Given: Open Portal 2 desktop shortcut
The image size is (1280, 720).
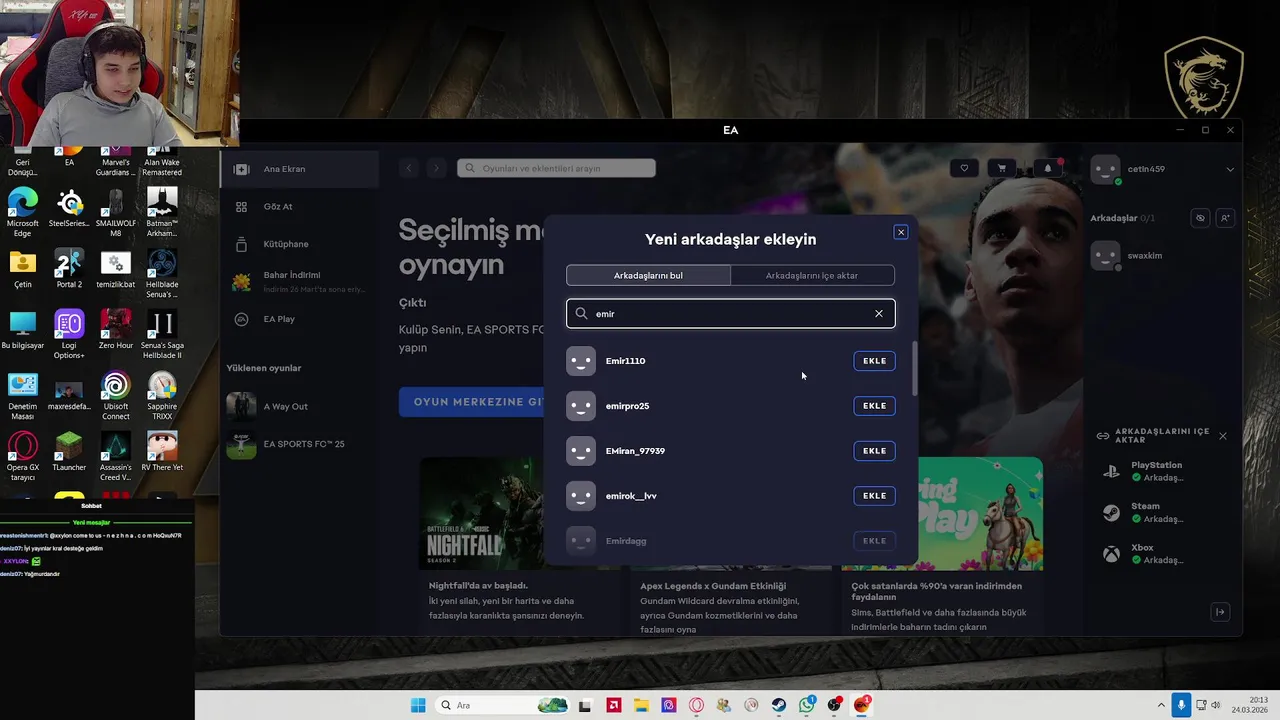Looking at the screenshot, I should tap(69, 268).
